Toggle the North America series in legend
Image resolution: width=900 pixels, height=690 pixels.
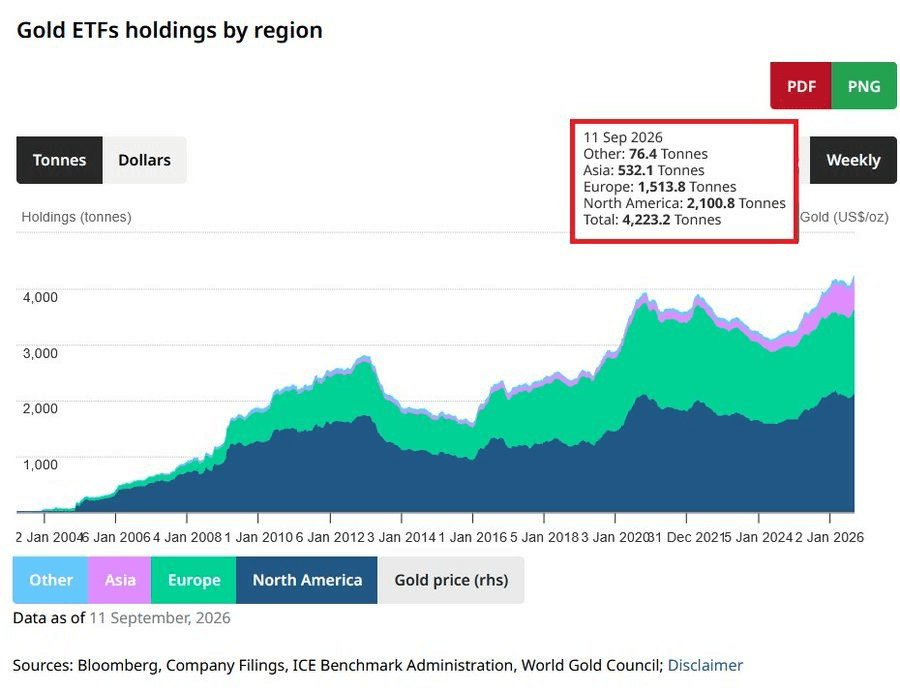[307, 580]
